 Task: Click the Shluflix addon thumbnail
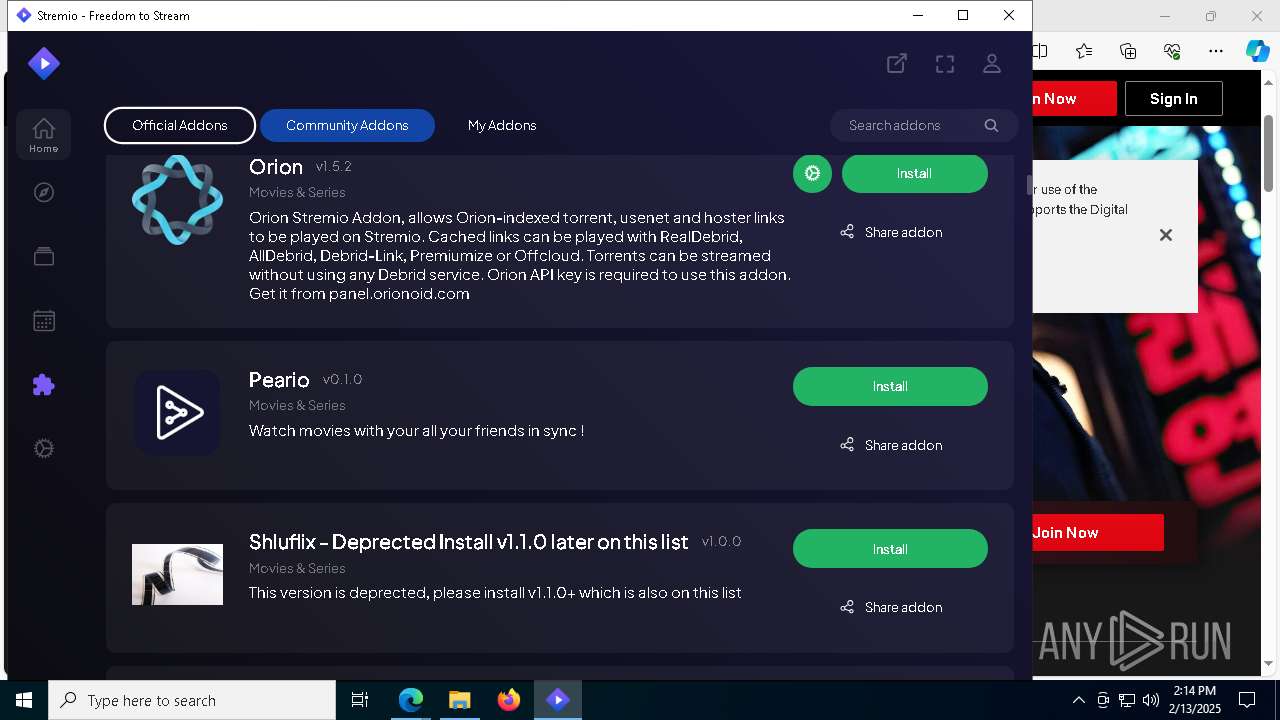click(x=177, y=574)
